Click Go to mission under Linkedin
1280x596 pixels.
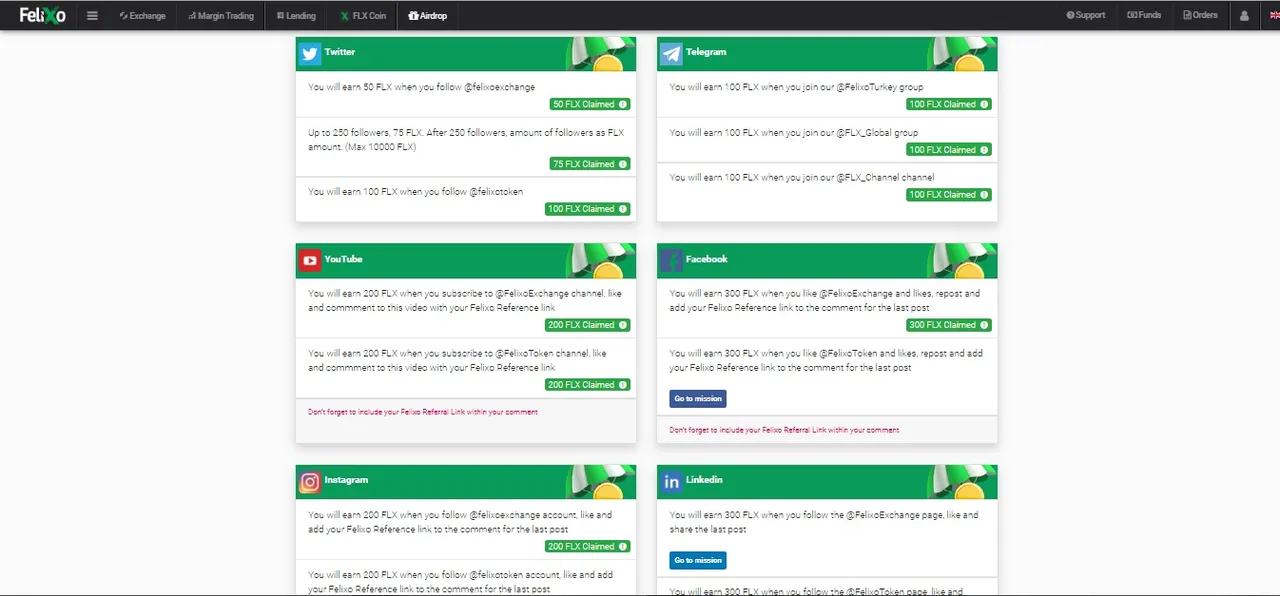tap(698, 560)
